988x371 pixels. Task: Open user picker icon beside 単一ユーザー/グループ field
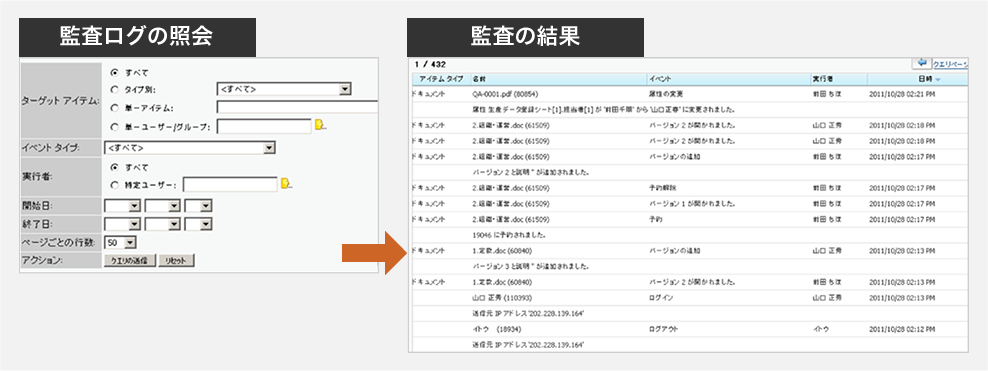click(321, 124)
